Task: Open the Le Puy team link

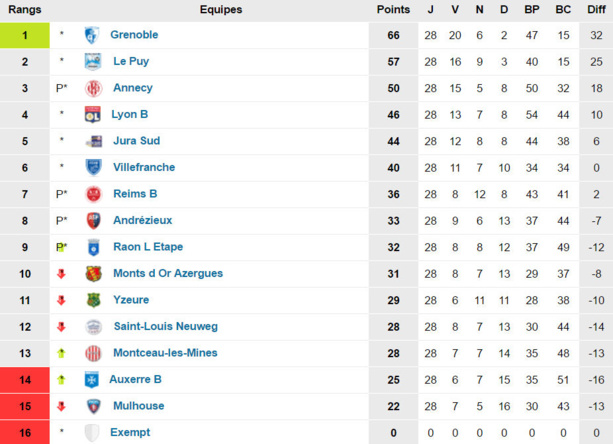Action: 131,61
